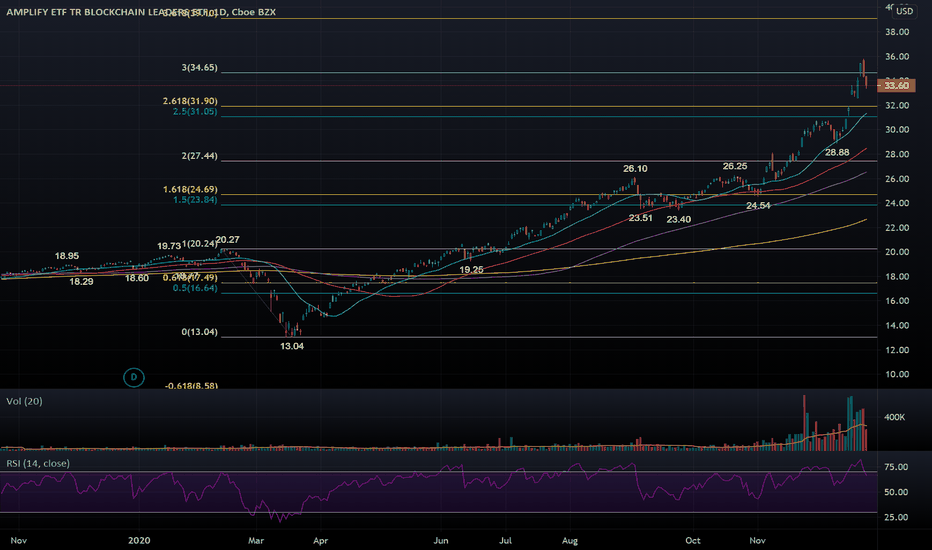Select the Fibonacci level label 1.618(24.69)
The width and height of the screenshot is (932, 550).
(x=190, y=190)
